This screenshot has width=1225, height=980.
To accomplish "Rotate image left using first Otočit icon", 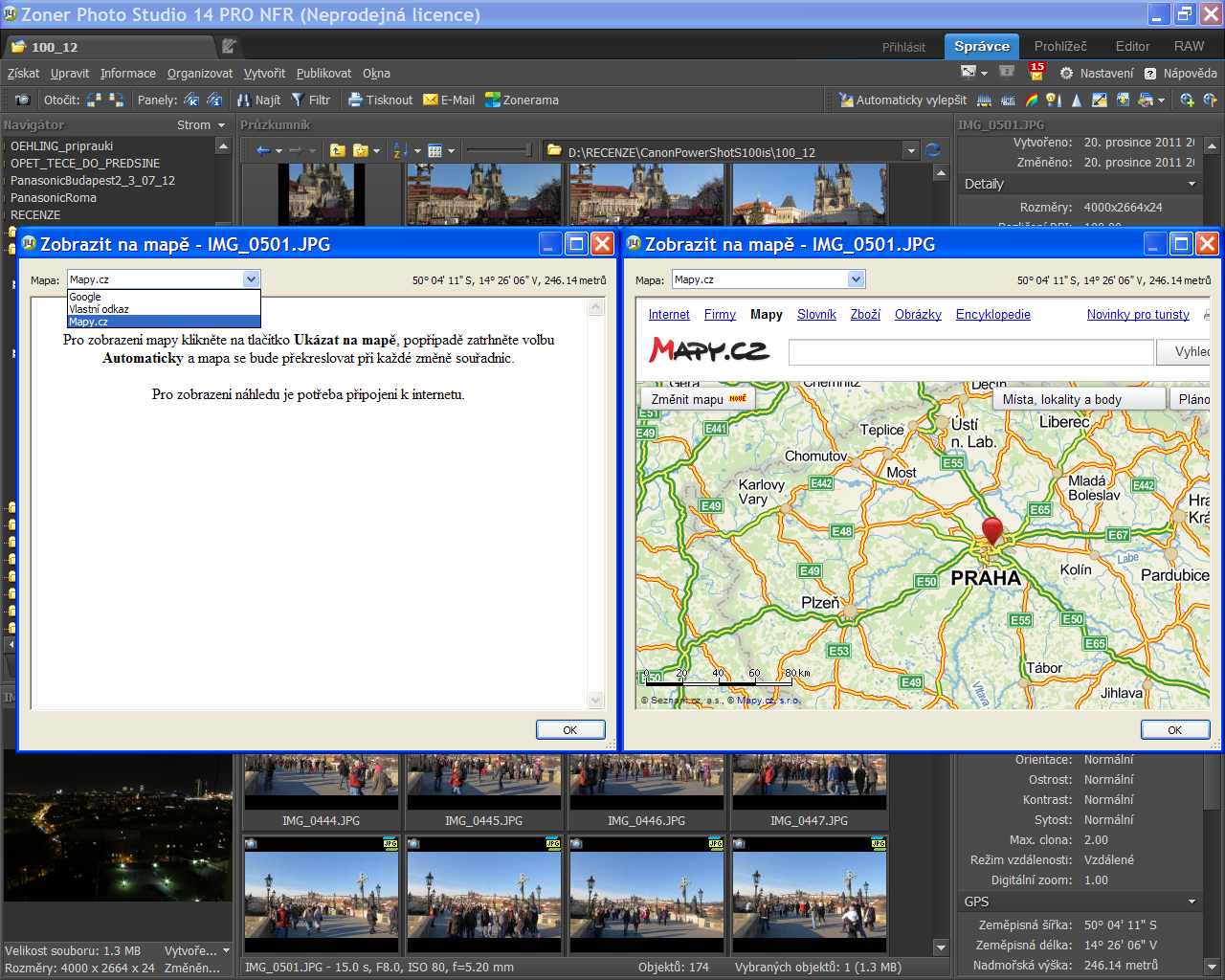I will [x=94, y=100].
